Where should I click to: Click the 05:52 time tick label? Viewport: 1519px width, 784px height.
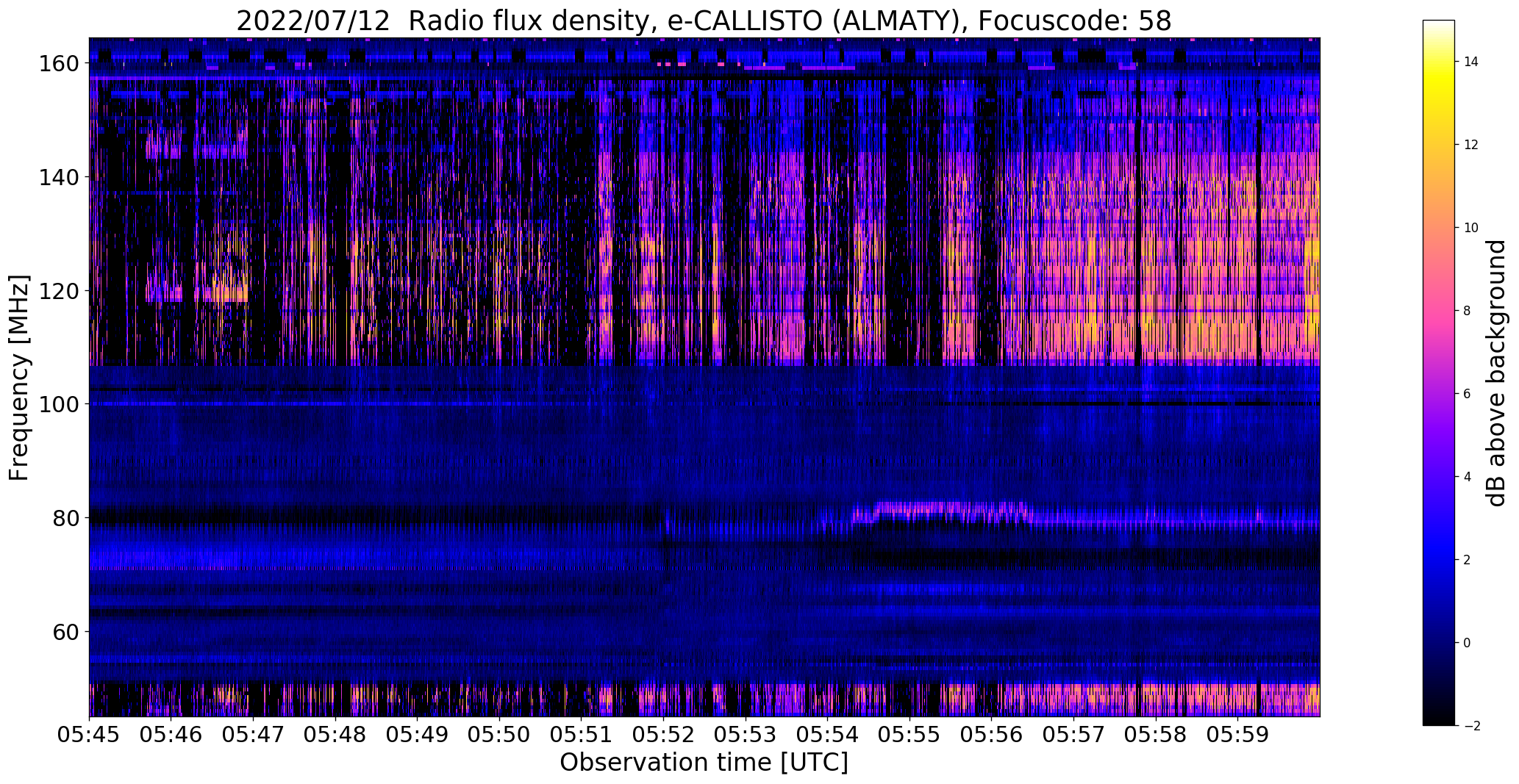point(663,735)
